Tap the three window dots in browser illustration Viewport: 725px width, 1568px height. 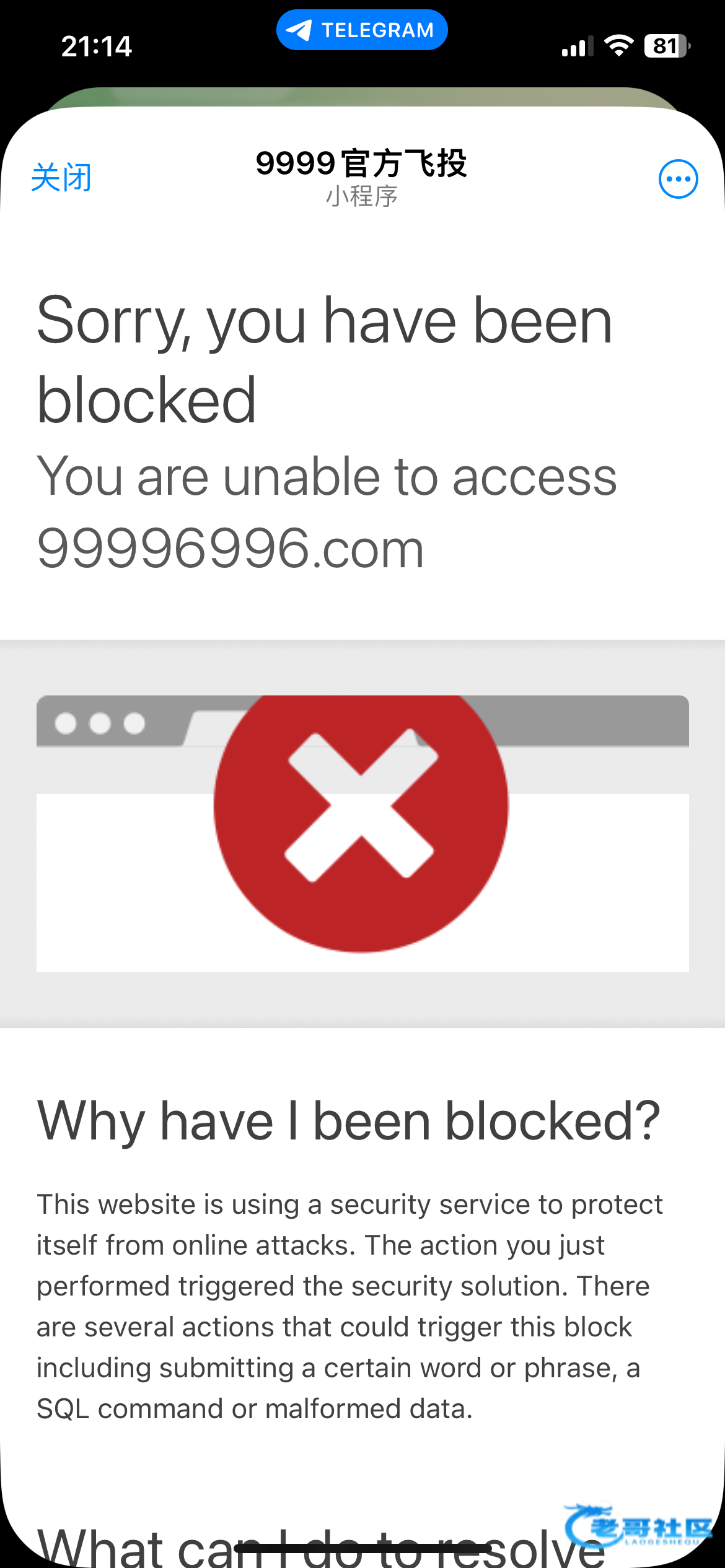pos(100,723)
